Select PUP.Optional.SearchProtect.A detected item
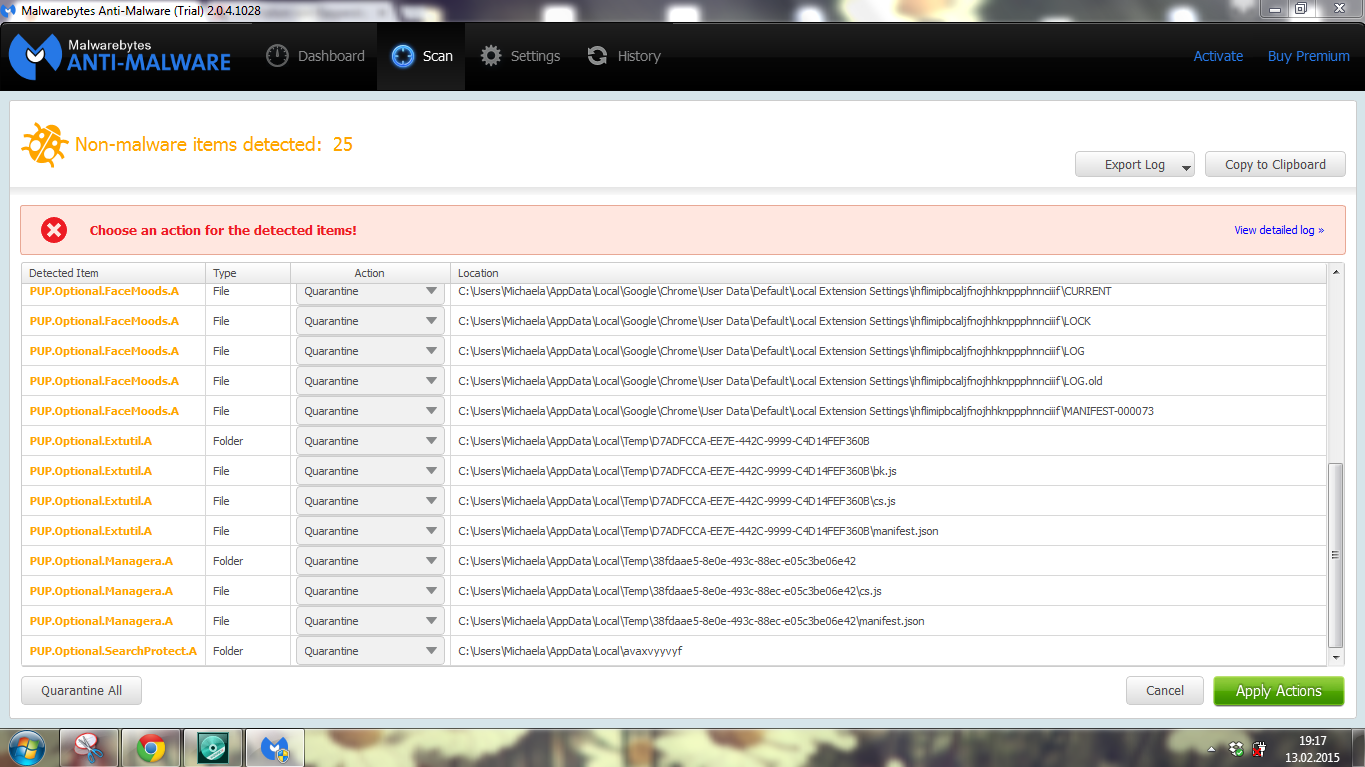This screenshot has height=767, width=1365. [113, 651]
